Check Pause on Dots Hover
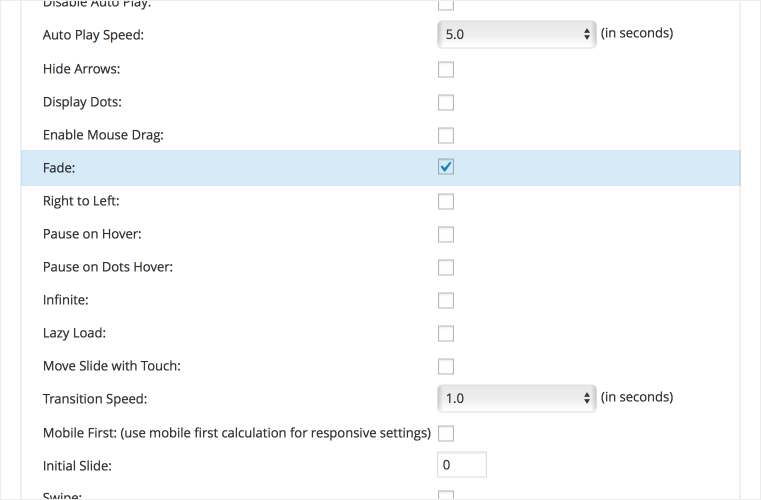Screen dimensions: 761x500 [446, 267]
